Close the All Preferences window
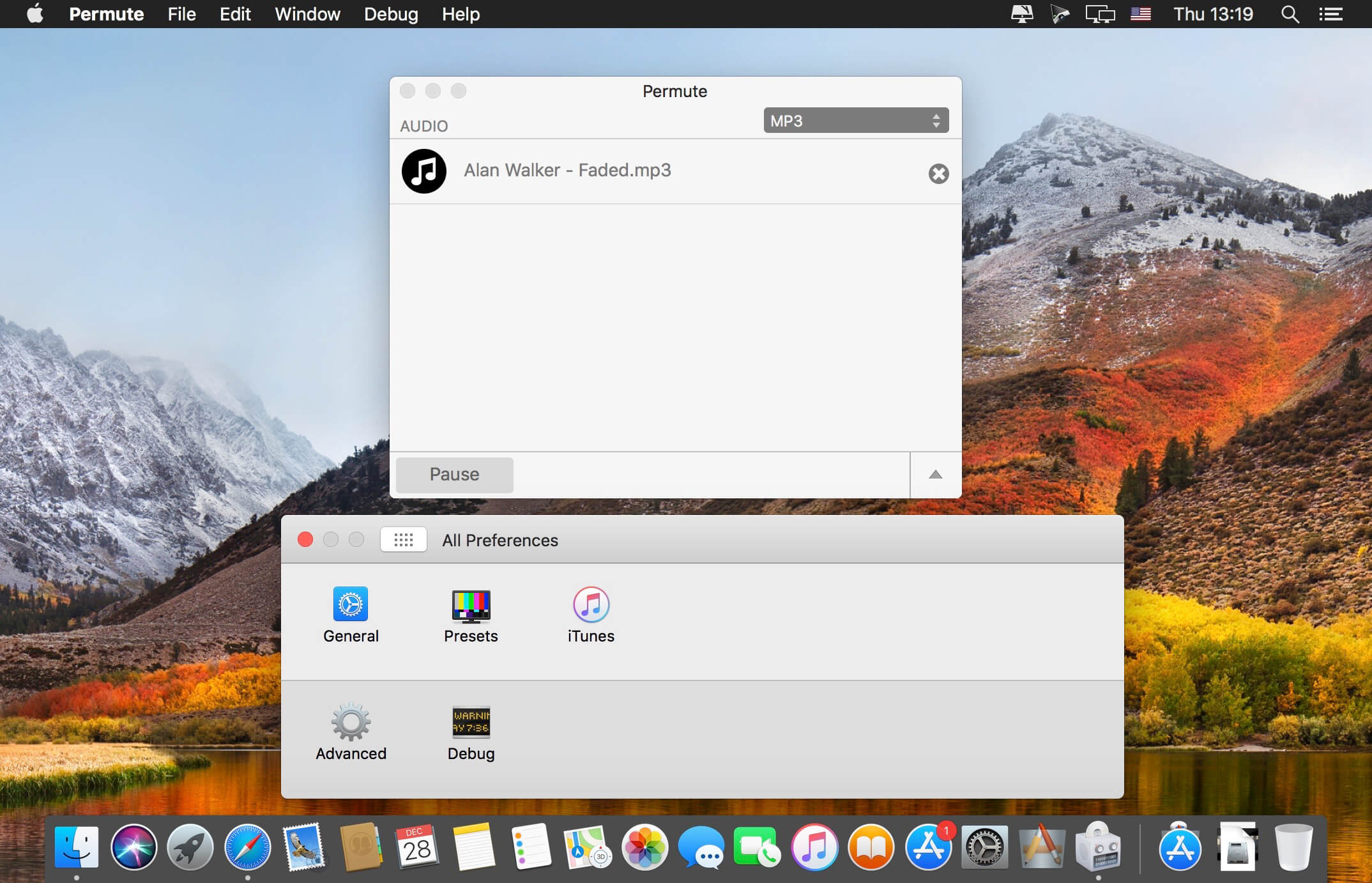The height and width of the screenshot is (883, 1372). click(x=305, y=540)
